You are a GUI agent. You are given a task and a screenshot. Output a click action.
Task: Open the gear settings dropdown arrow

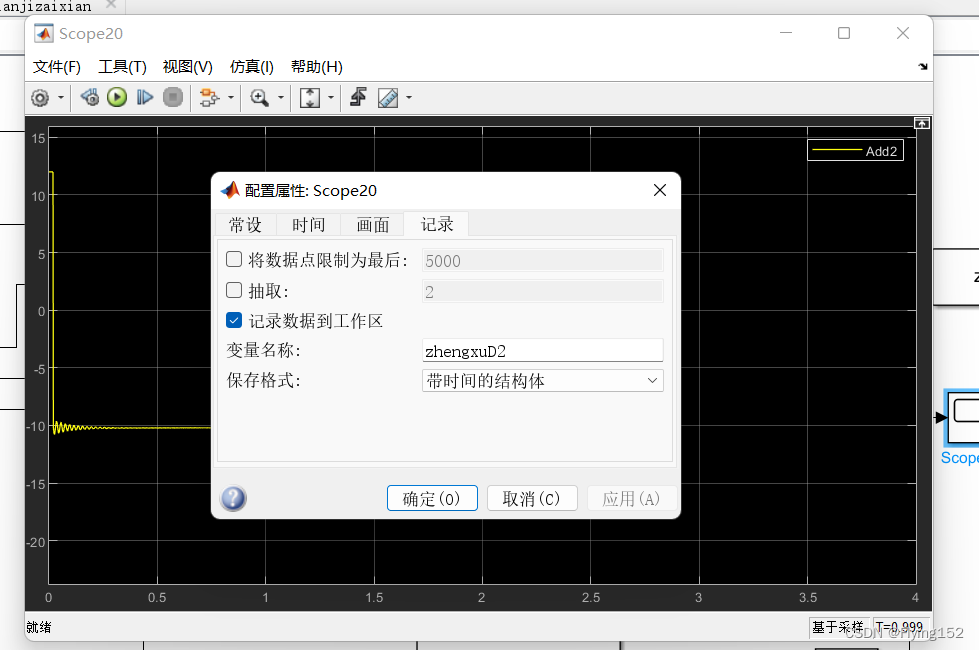click(60, 97)
